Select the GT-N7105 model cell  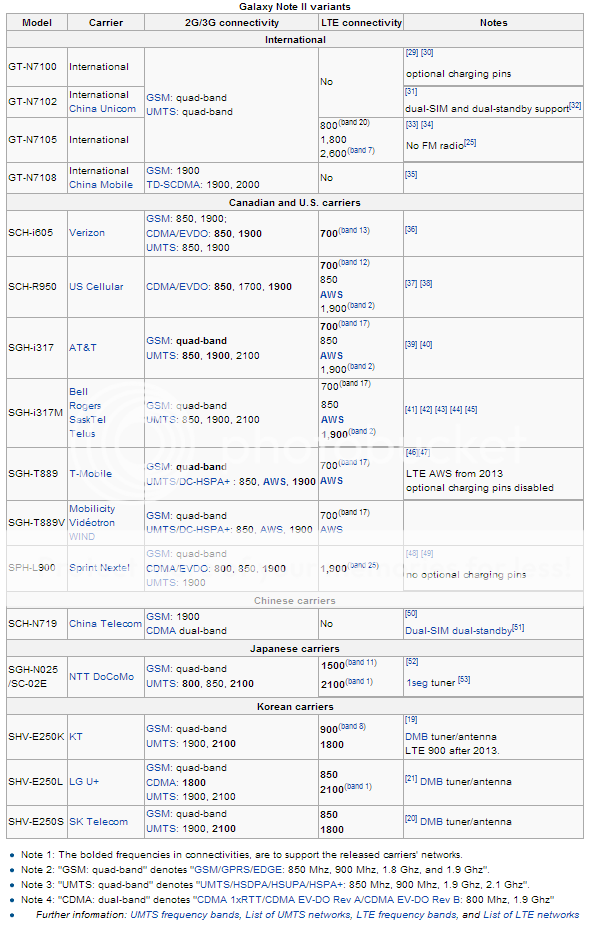click(37, 140)
